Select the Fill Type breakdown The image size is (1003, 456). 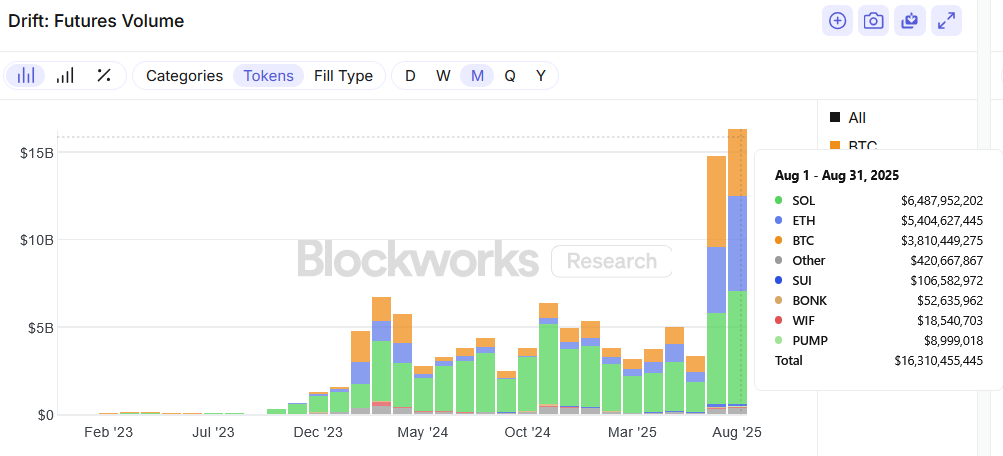tap(344, 75)
